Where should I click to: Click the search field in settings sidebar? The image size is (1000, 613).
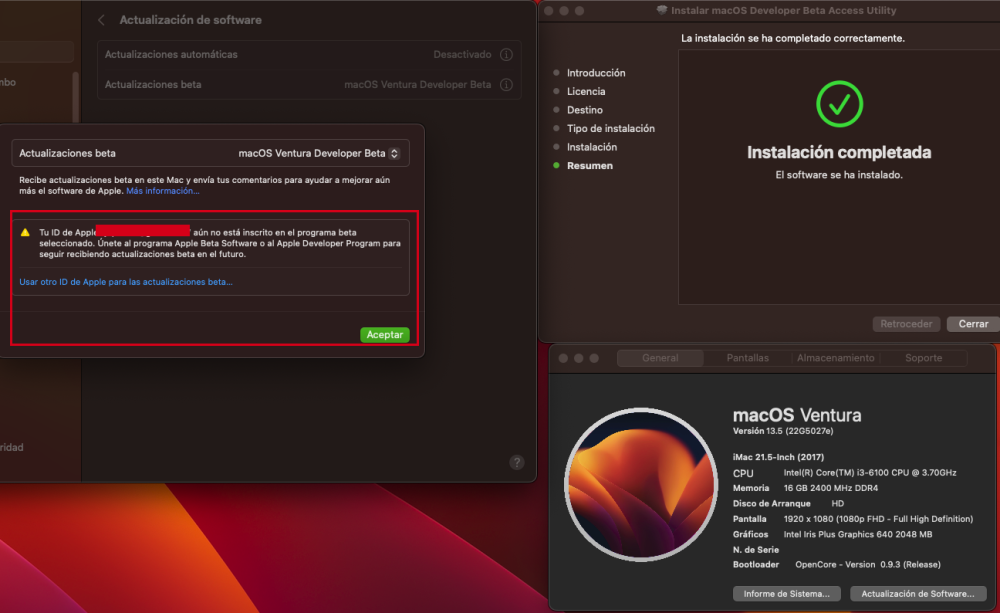[x=36, y=52]
